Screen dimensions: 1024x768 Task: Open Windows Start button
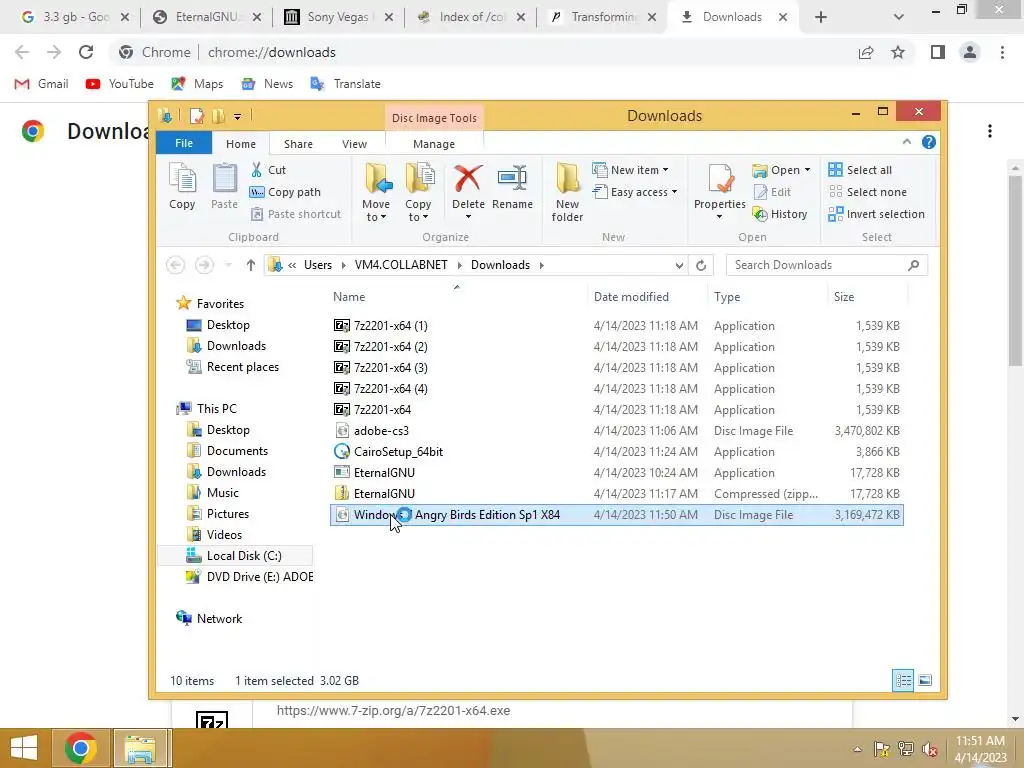point(24,748)
